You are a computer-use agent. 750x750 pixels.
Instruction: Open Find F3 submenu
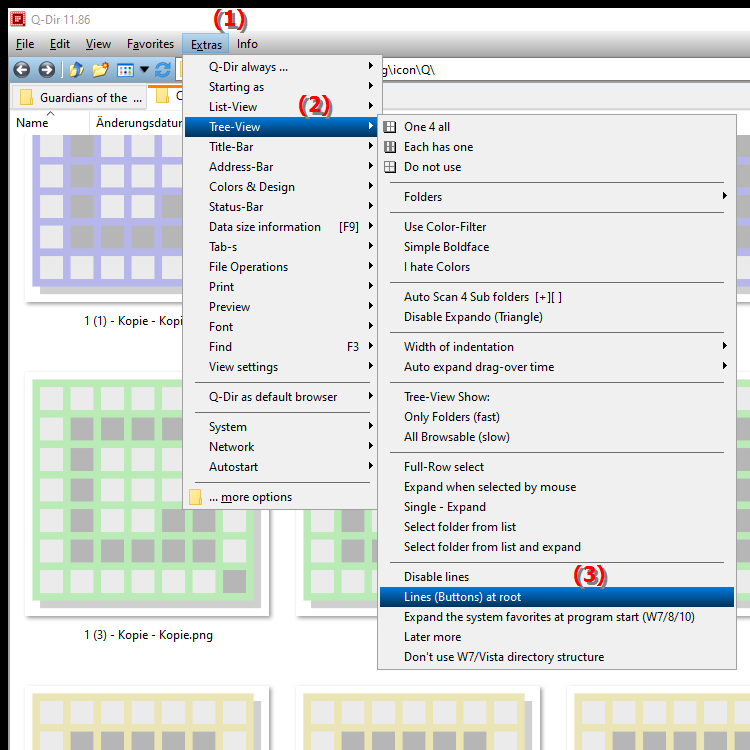[x=281, y=347]
